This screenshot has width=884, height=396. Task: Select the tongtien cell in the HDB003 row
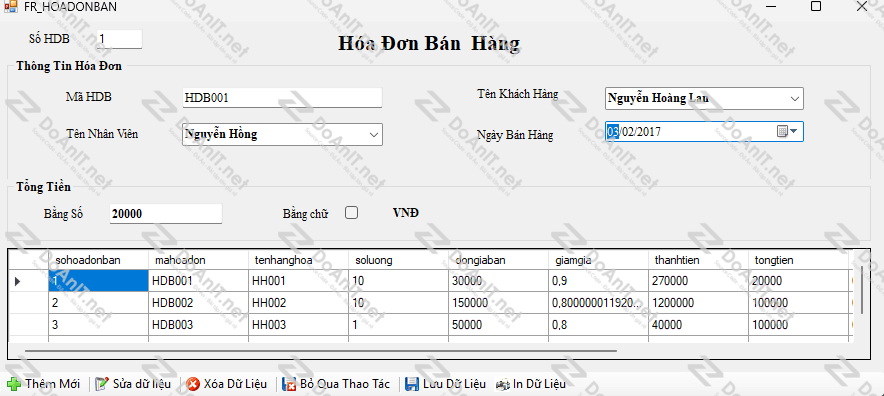799,325
